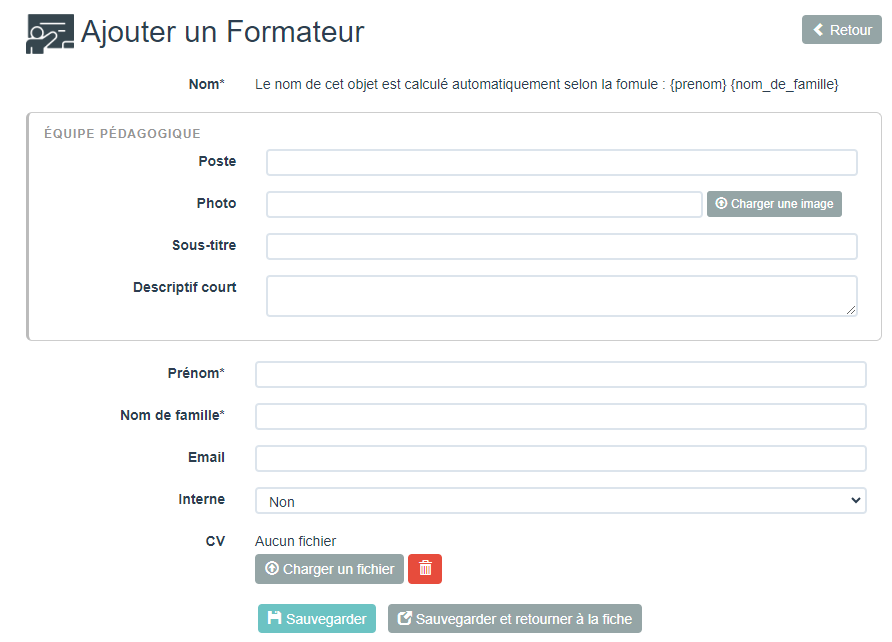Focus the Poste text field

point(561,162)
